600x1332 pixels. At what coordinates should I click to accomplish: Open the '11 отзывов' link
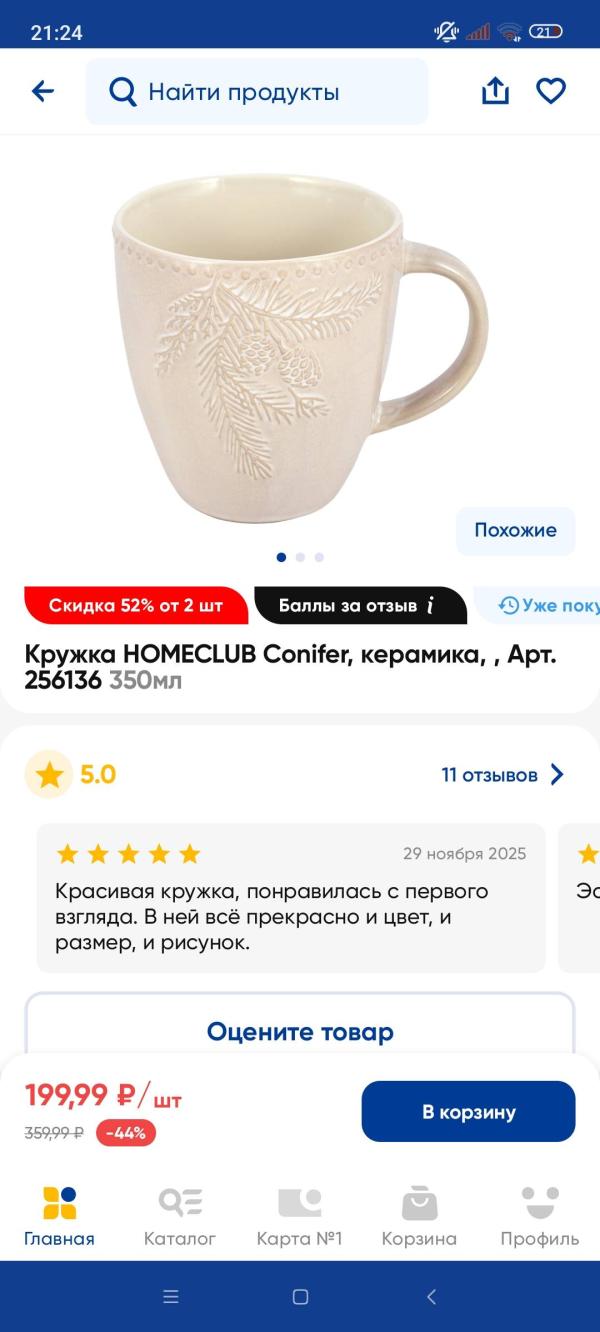click(490, 775)
